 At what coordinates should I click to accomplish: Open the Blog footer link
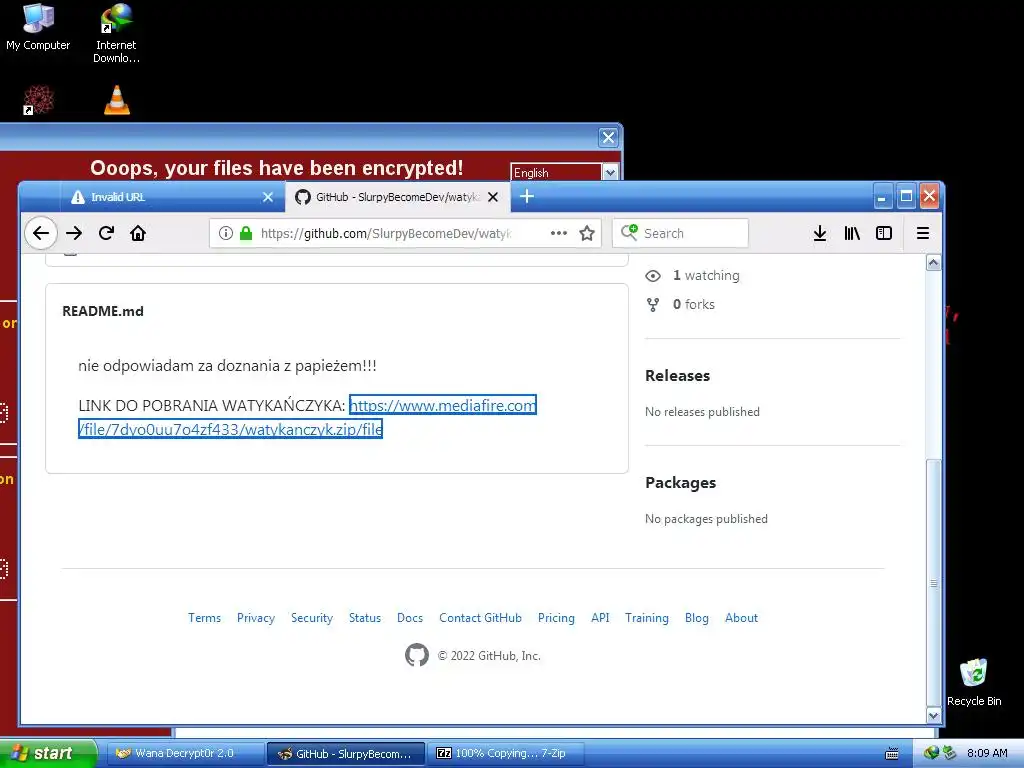(x=696, y=618)
